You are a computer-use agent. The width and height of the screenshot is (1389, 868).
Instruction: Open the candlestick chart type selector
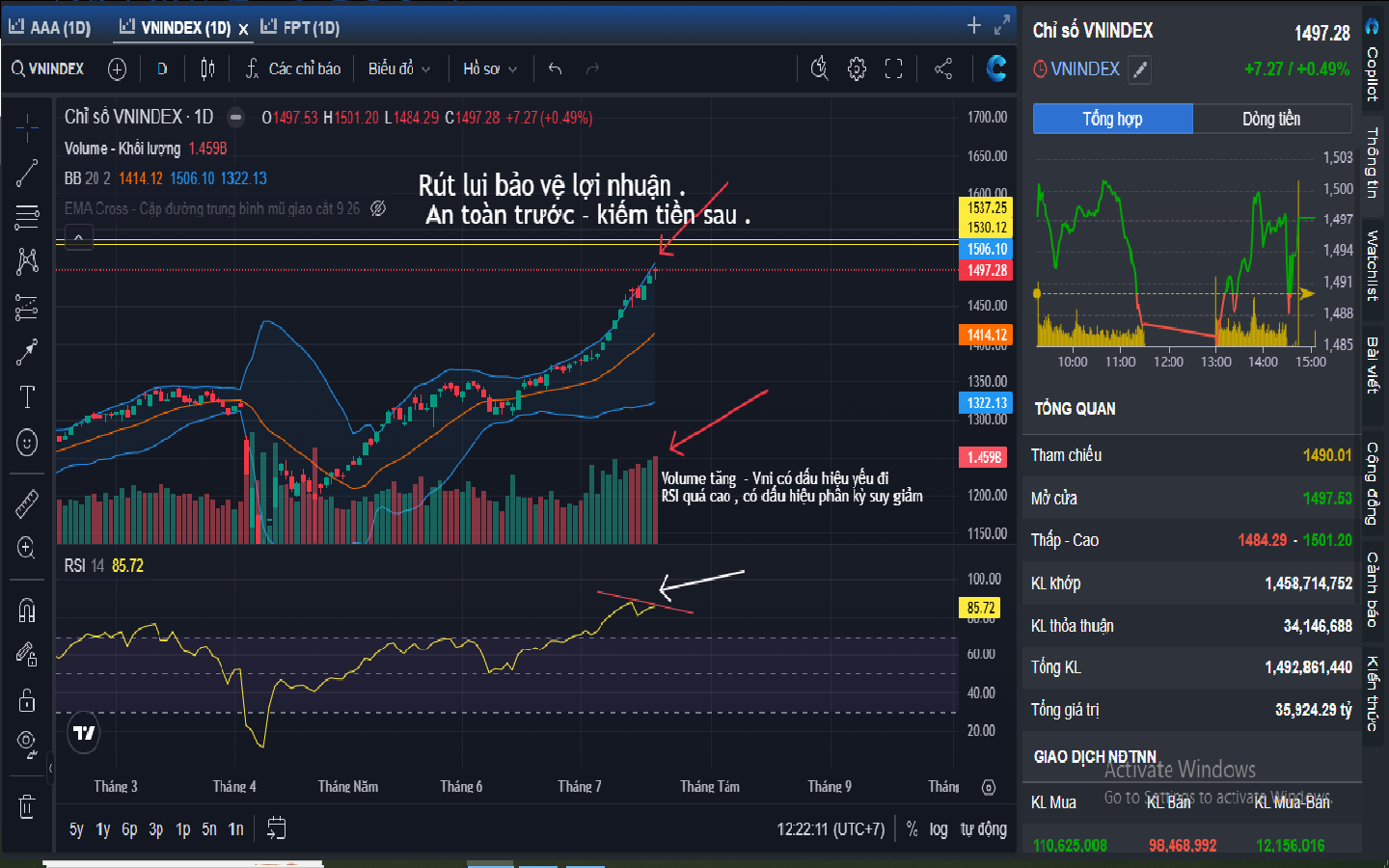point(207,68)
